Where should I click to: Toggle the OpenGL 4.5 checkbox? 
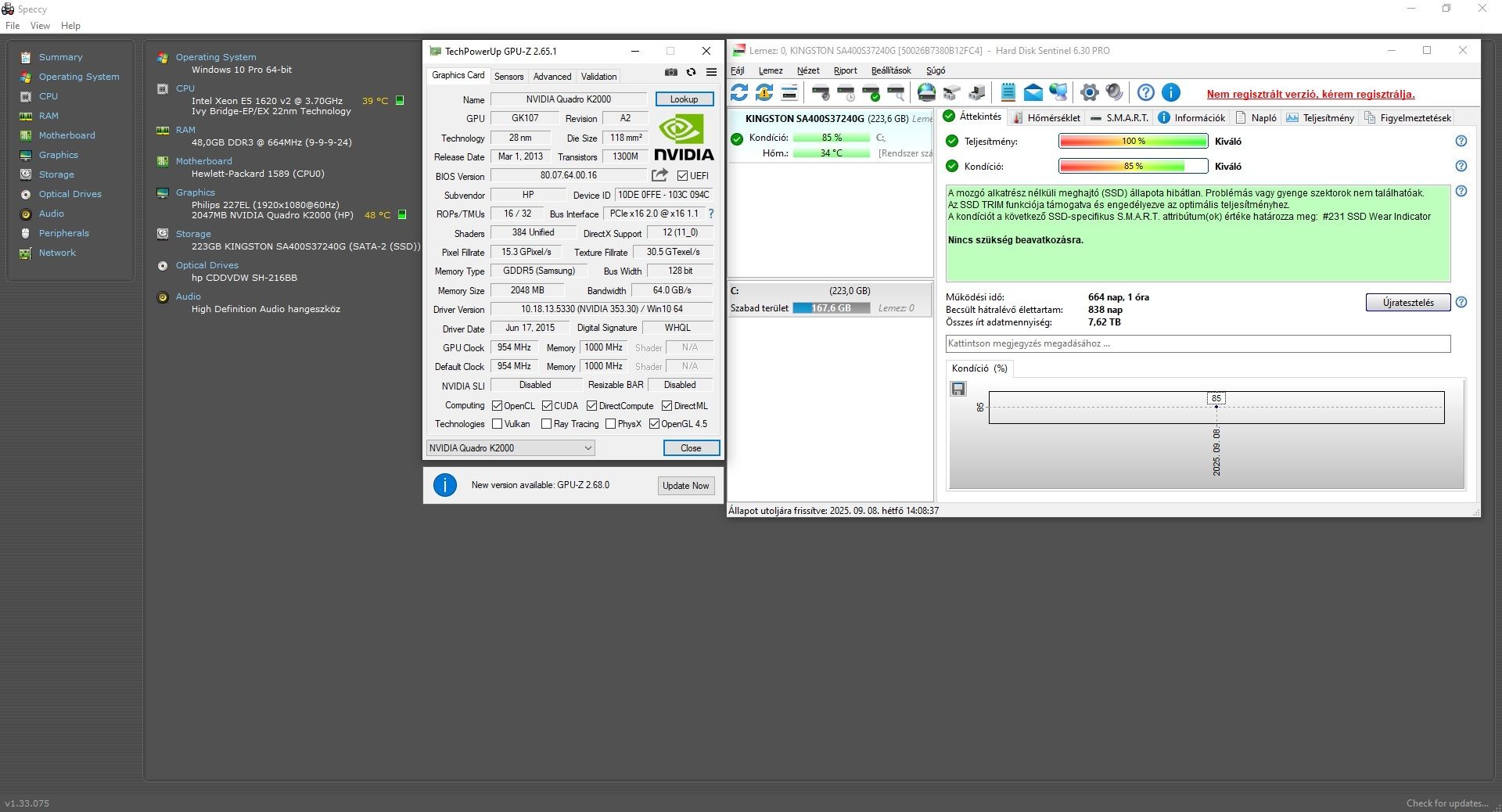pyautogui.click(x=654, y=424)
